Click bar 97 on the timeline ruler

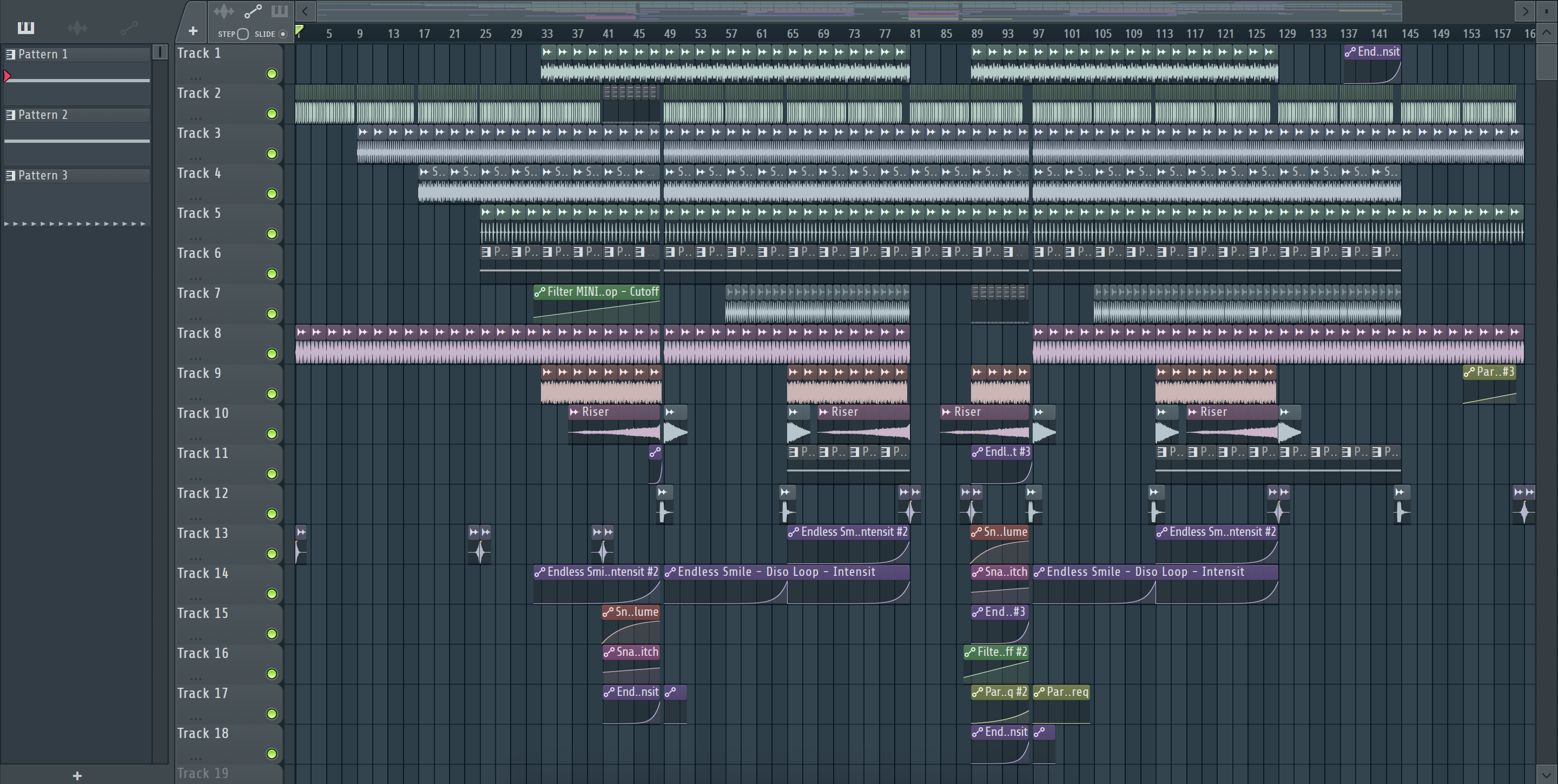[1039, 34]
